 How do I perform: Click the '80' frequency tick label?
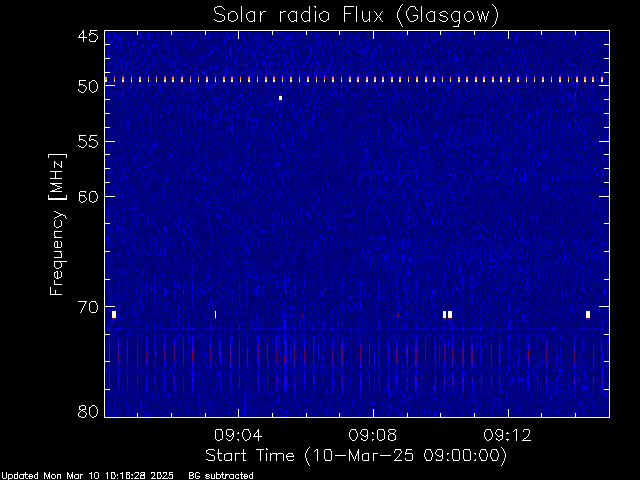88,411
